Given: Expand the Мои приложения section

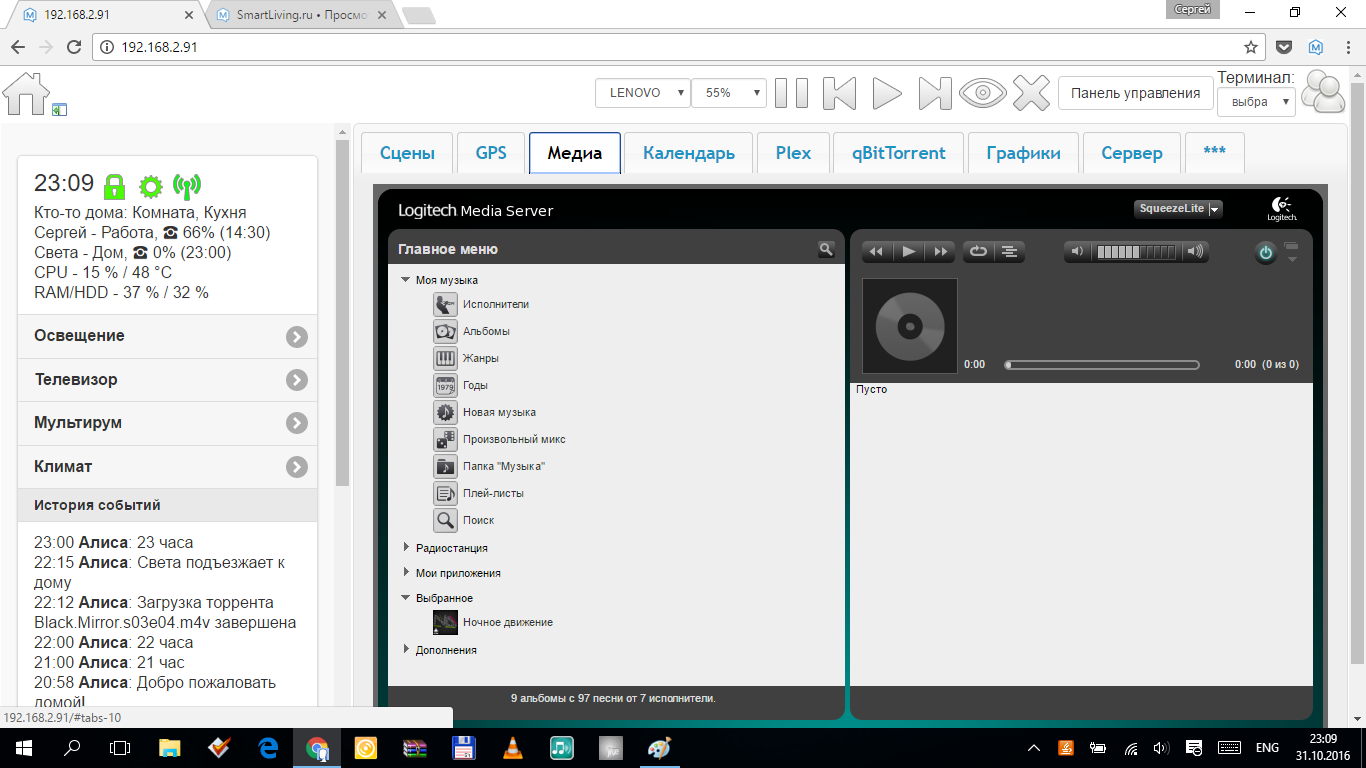Looking at the screenshot, I should (x=406, y=572).
